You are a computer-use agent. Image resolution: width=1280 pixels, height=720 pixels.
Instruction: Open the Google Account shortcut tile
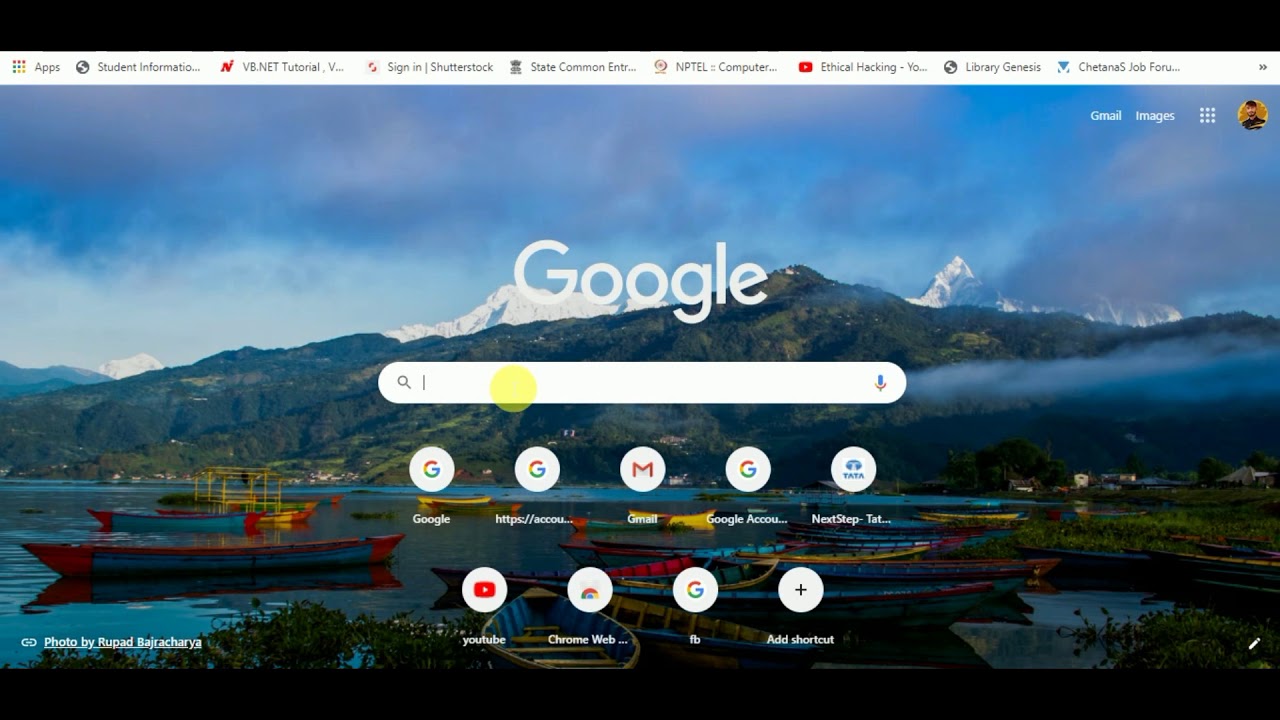tap(748, 486)
